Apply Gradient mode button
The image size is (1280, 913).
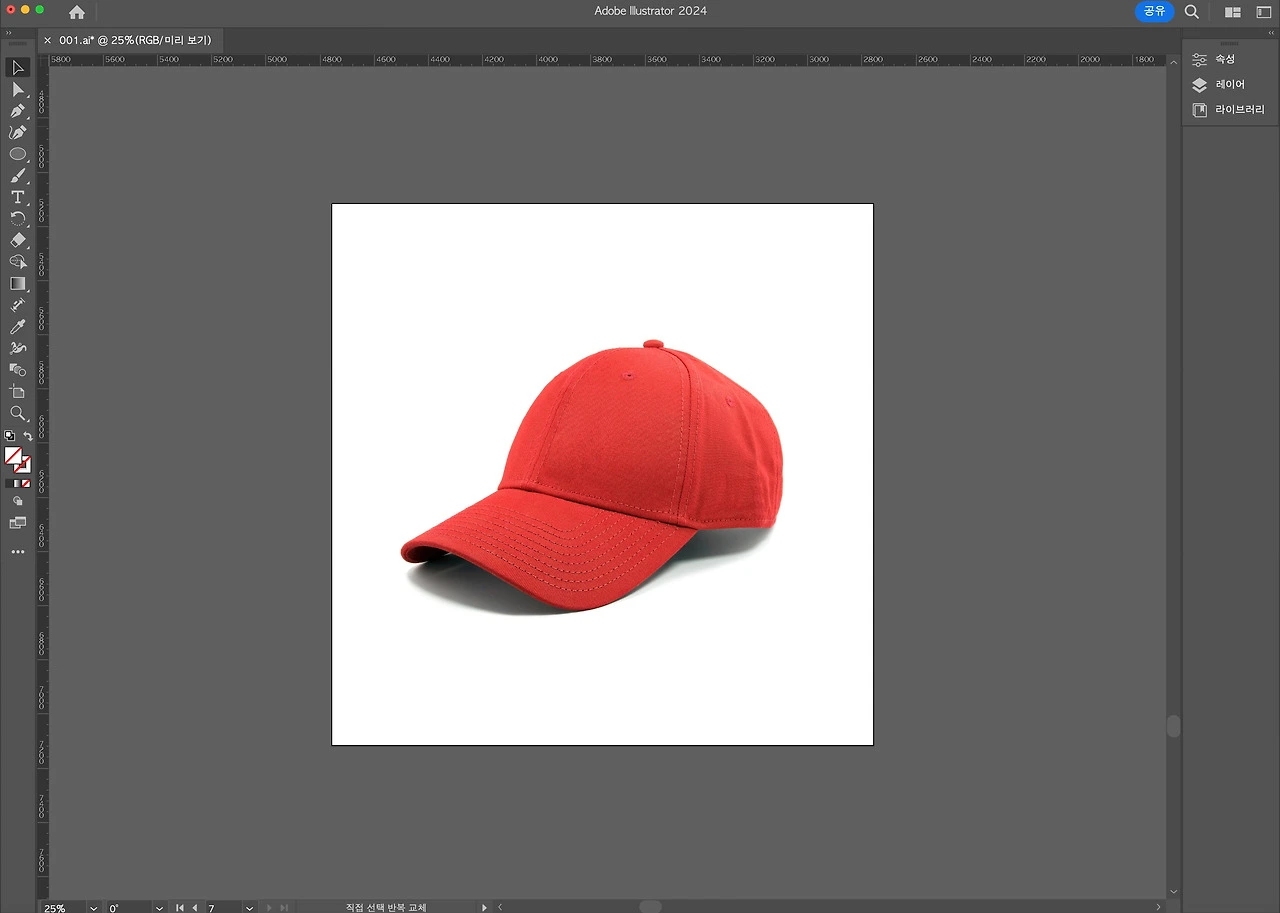point(18,484)
